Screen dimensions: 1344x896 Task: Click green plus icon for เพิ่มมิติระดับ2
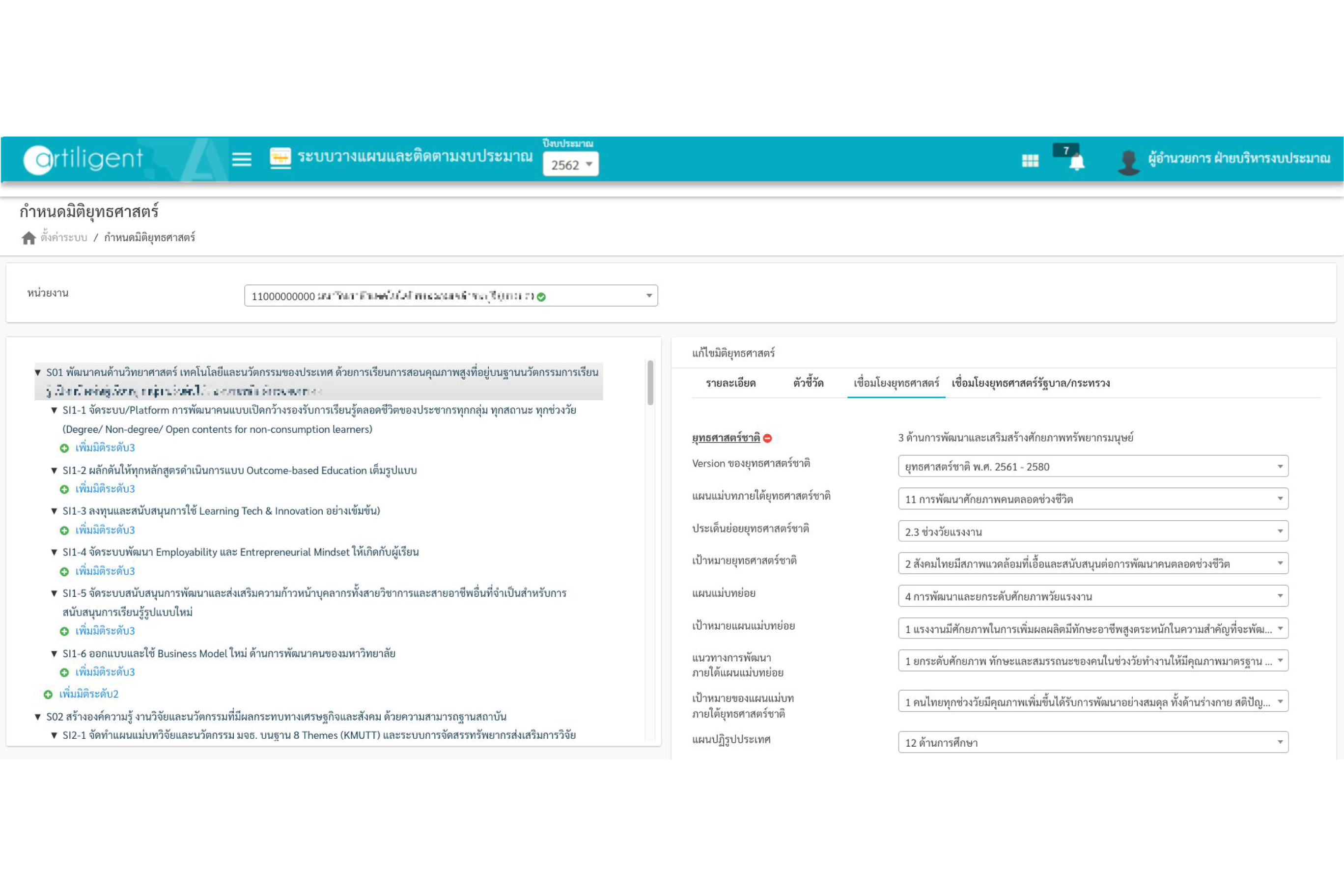49,694
